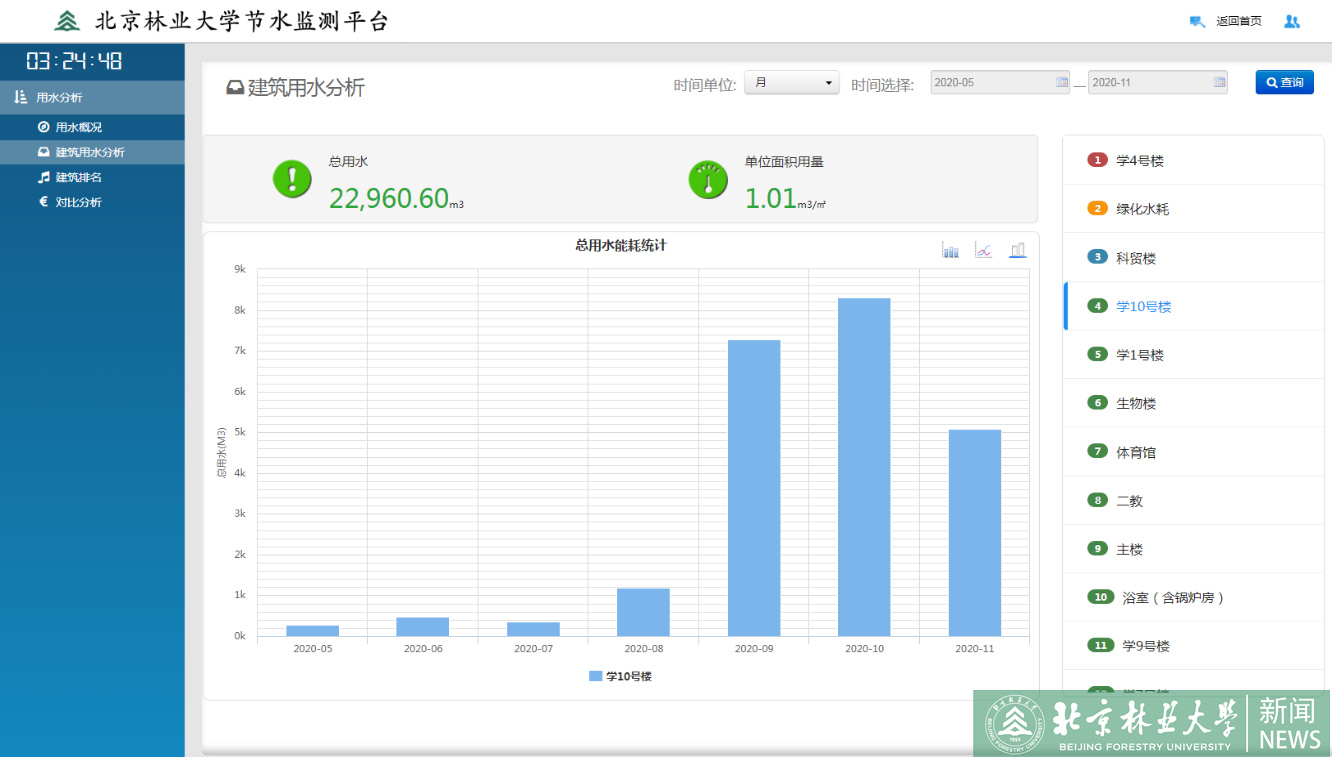The height and width of the screenshot is (757, 1332).
Task: Click the blue 查询 search button
Action: point(1284,83)
